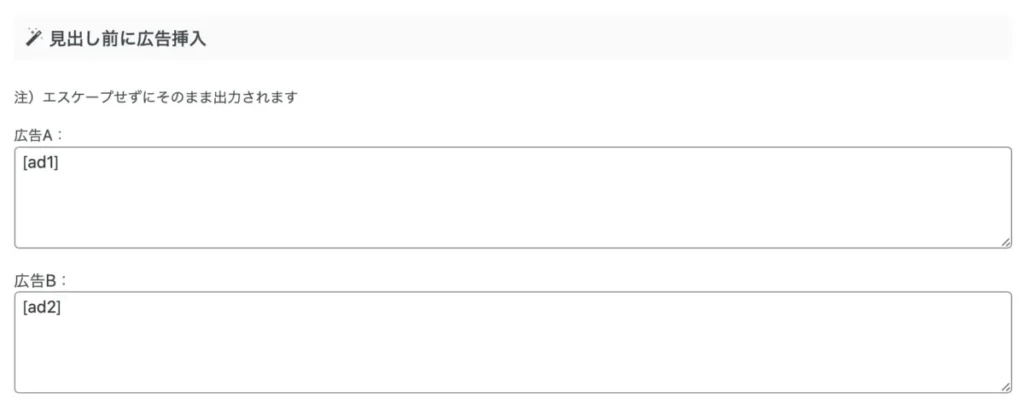Click the resize grip of the 広告A textarea
1024x410 pixels.
point(1006,242)
